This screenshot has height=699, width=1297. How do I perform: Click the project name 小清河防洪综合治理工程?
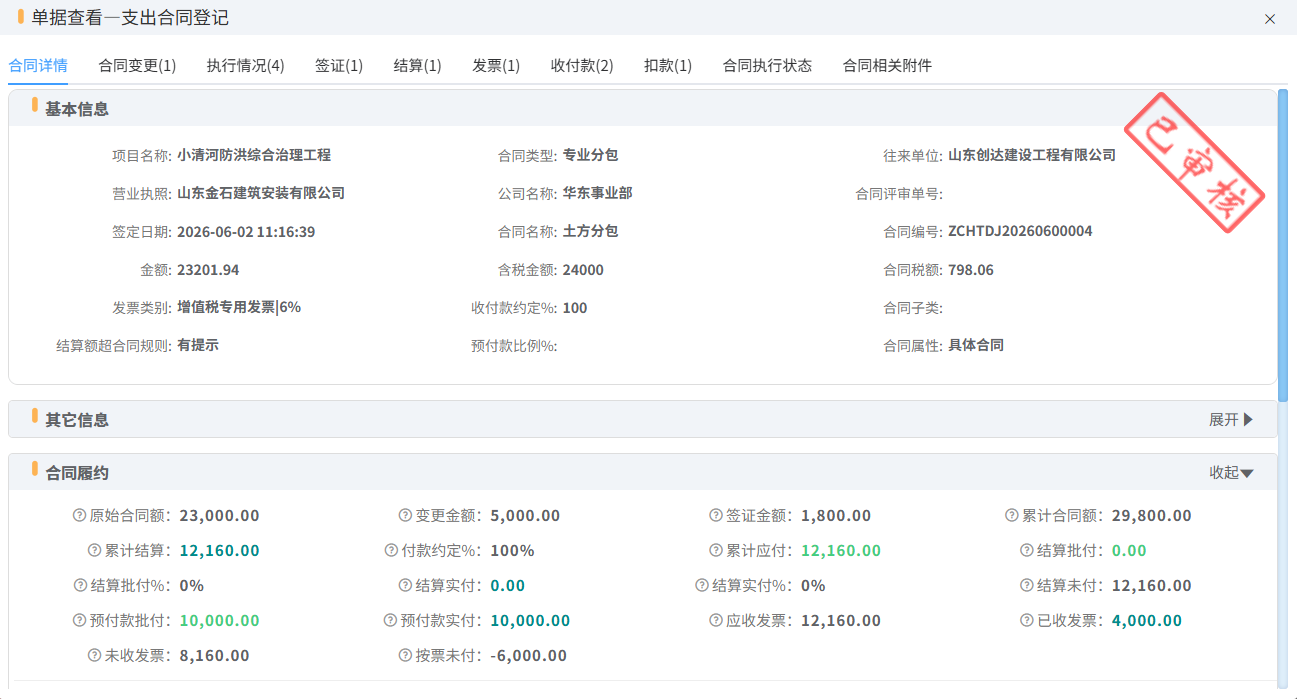254,155
